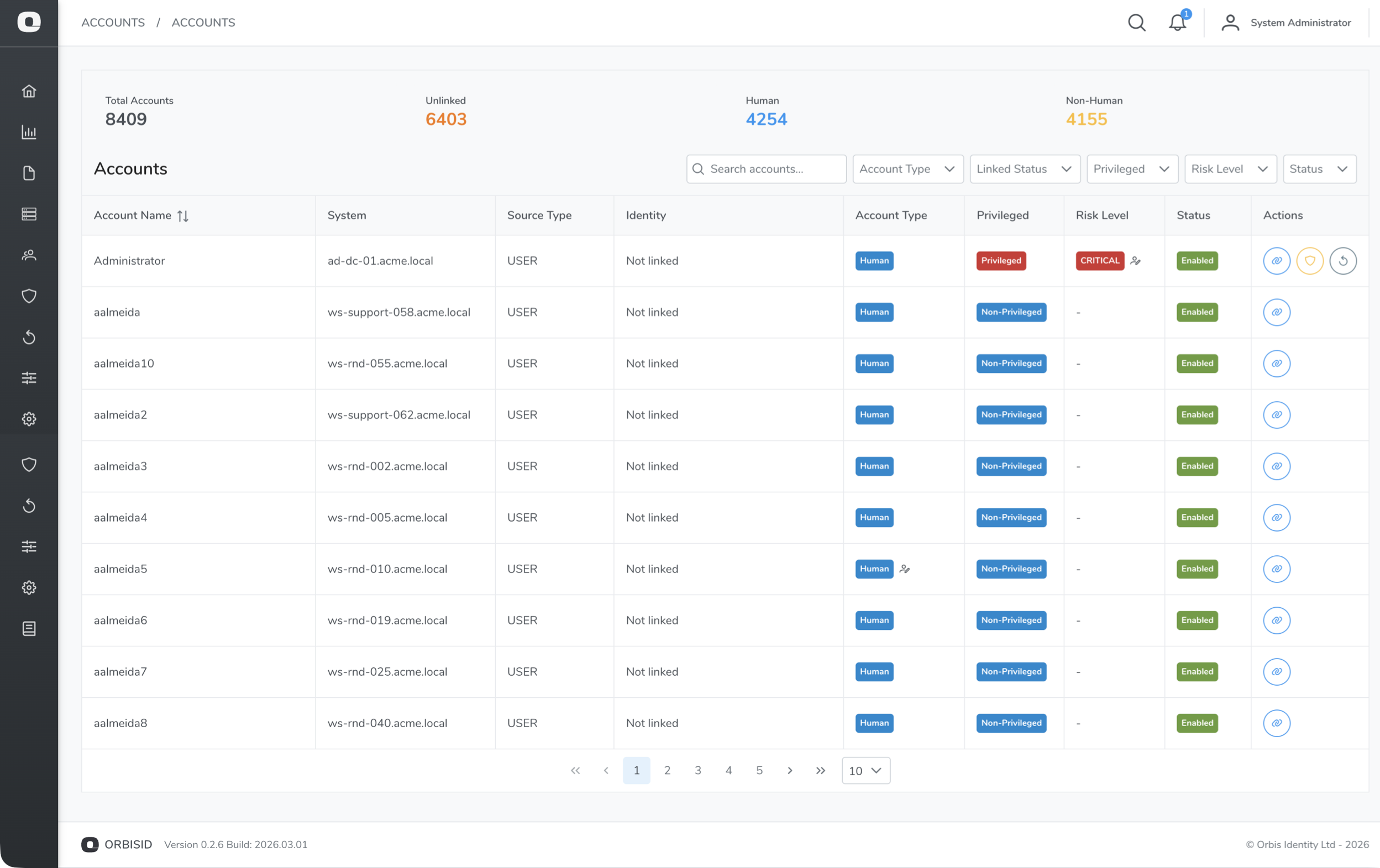Open the rows-per-page 10 dropdown
Image resolution: width=1380 pixels, height=868 pixels.
[x=865, y=771]
